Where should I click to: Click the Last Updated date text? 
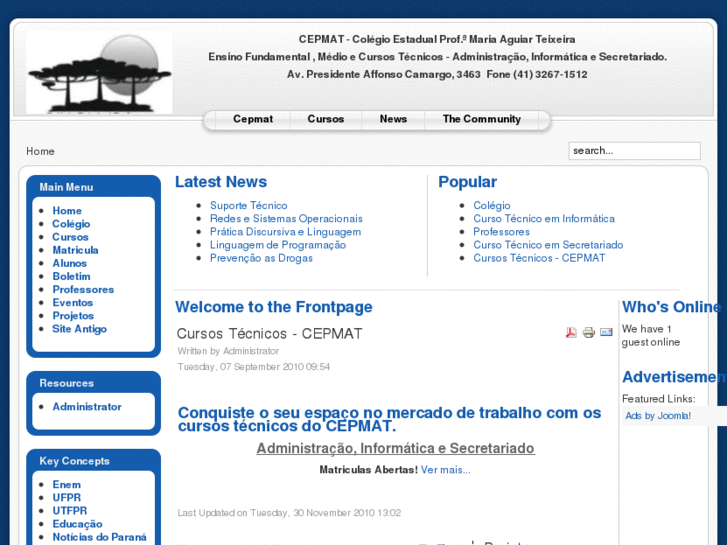(x=289, y=513)
